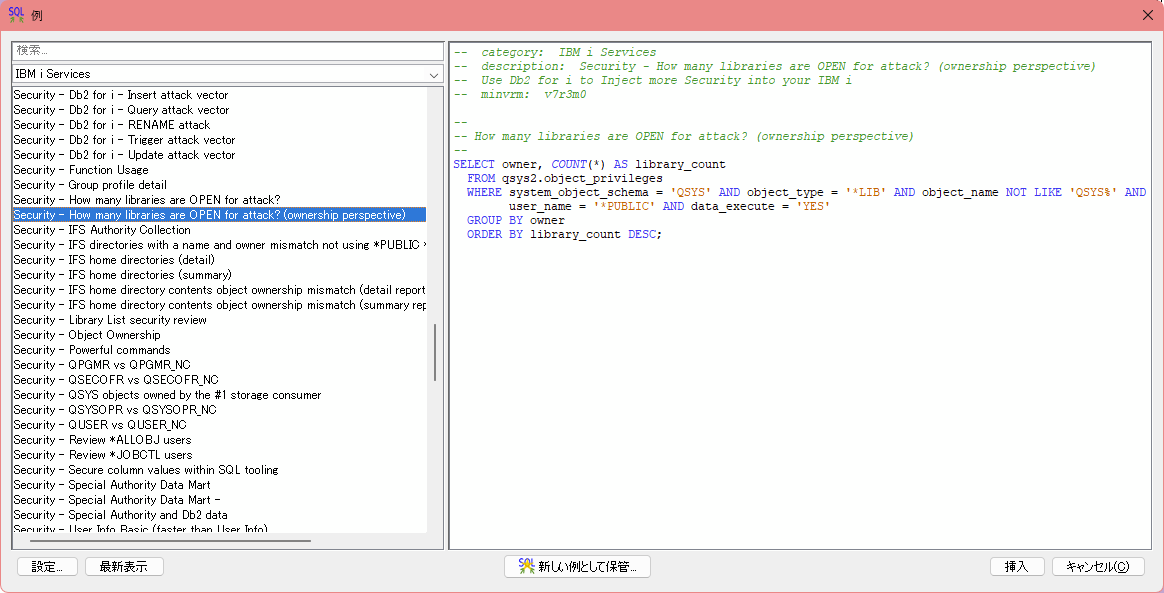Image resolution: width=1164 pixels, height=593 pixels.
Task: Click the 最新表示 refresh button
Action: [x=124, y=566]
